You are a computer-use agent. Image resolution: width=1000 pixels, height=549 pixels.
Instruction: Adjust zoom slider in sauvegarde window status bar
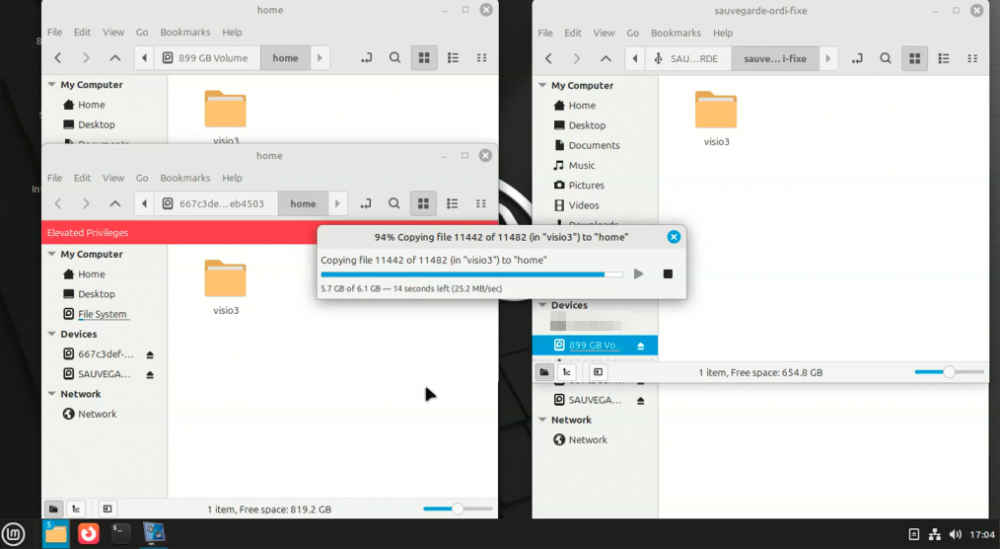click(x=949, y=372)
